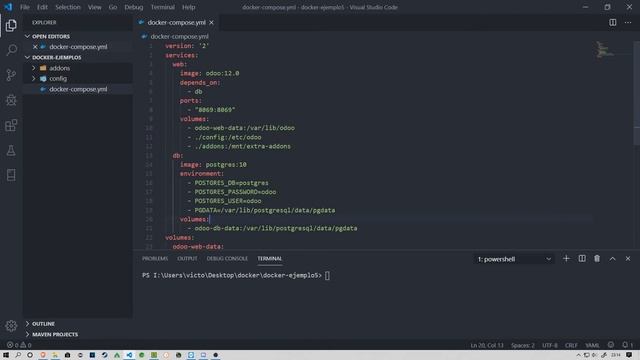The width and height of the screenshot is (640, 360).
Task: Open the View menu
Action: (95, 7)
